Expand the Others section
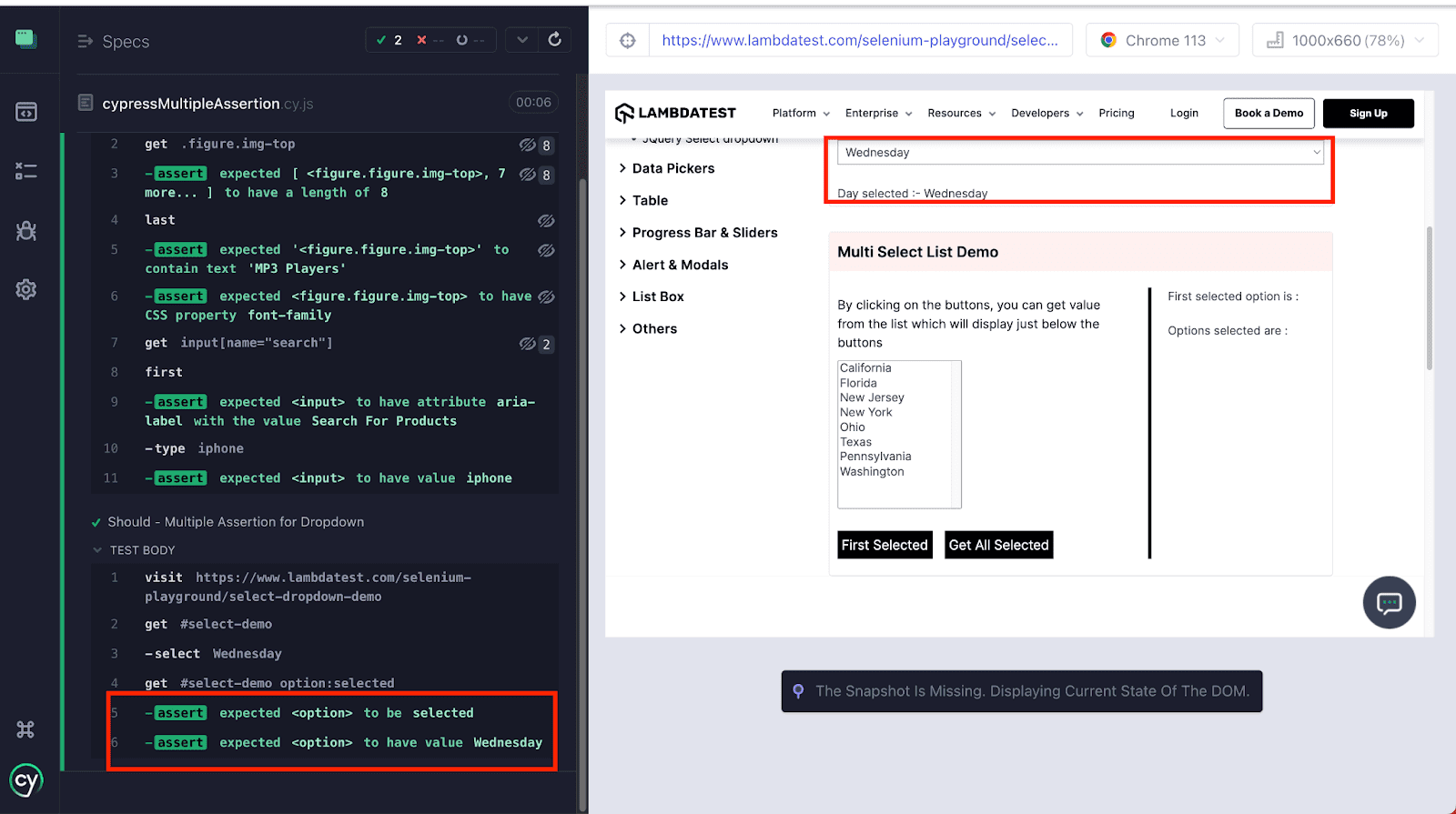1456x814 pixels. pyautogui.click(x=648, y=328)
